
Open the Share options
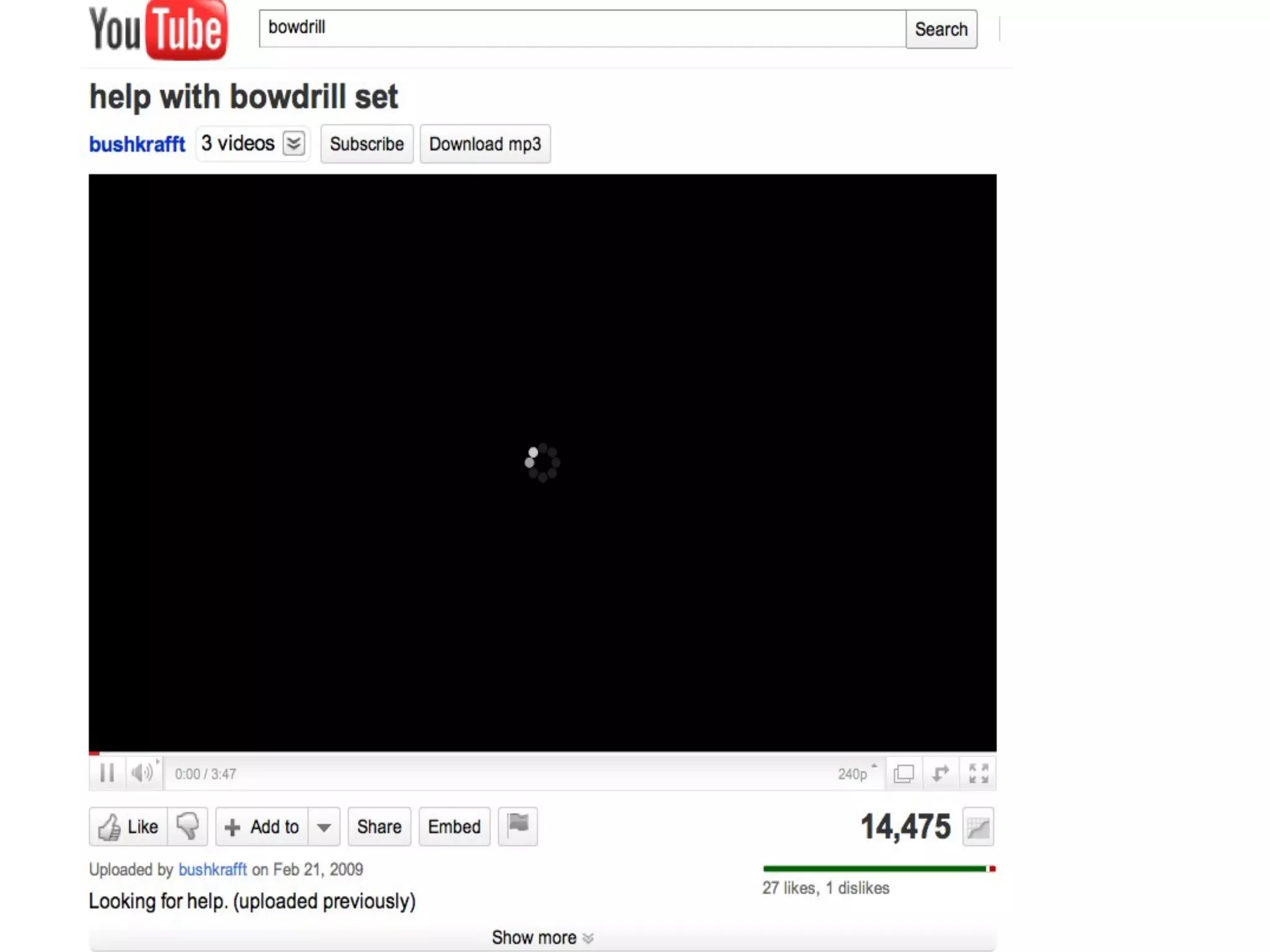[379, 826]
